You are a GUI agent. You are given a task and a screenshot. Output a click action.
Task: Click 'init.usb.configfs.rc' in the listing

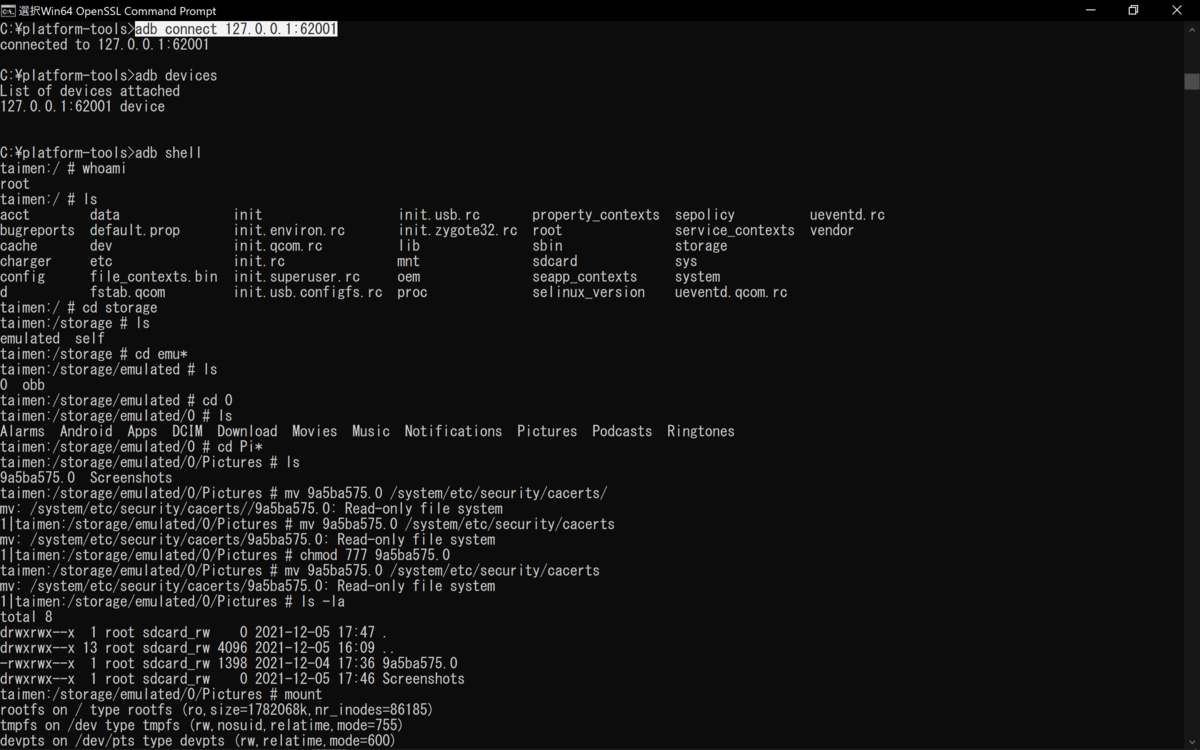tap(308, 292)
